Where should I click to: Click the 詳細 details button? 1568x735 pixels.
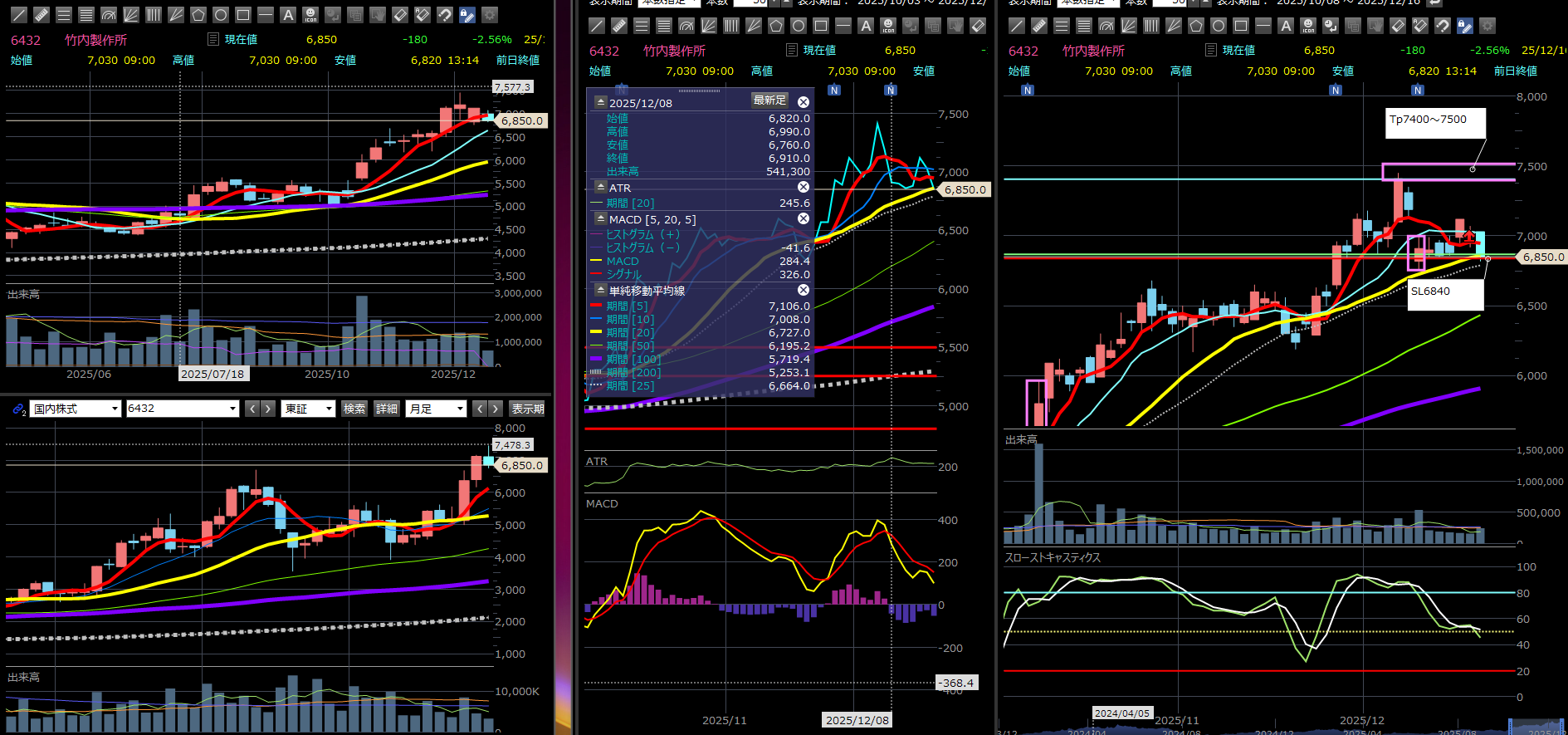pos(387,409)
